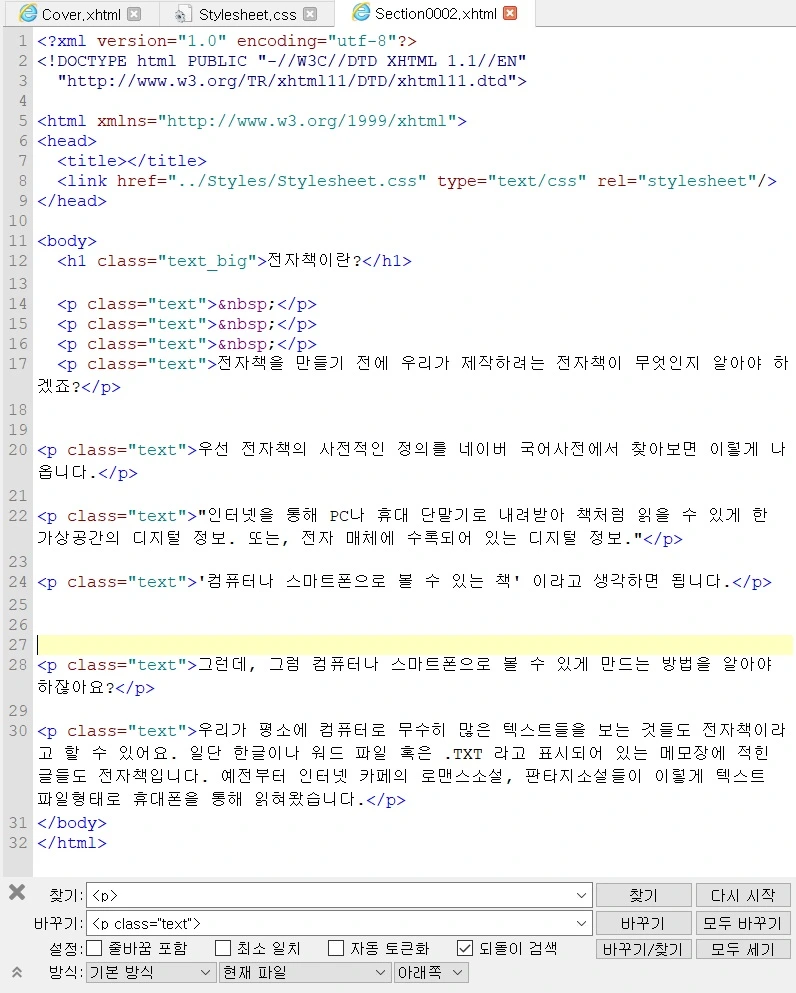Screen dimensions: 796x993
Task: Click the paragraph starting 우리가 평소에
Action: 412,764
